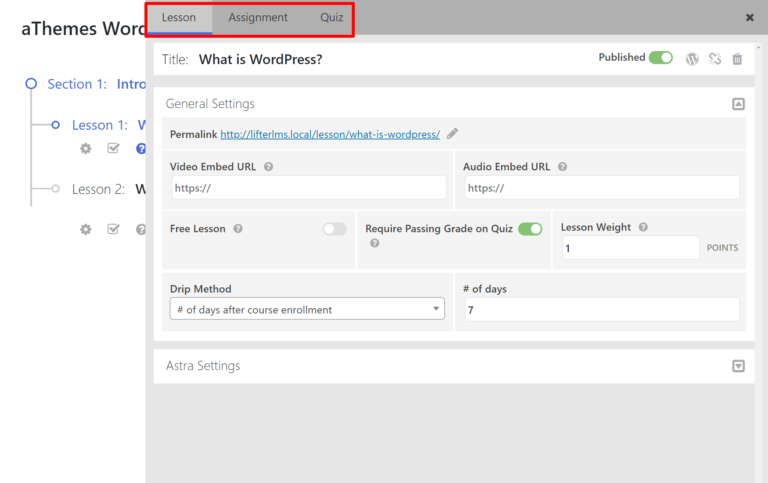Switch to the Quiz tab
The image size is (768, 483).
point(331,18)
